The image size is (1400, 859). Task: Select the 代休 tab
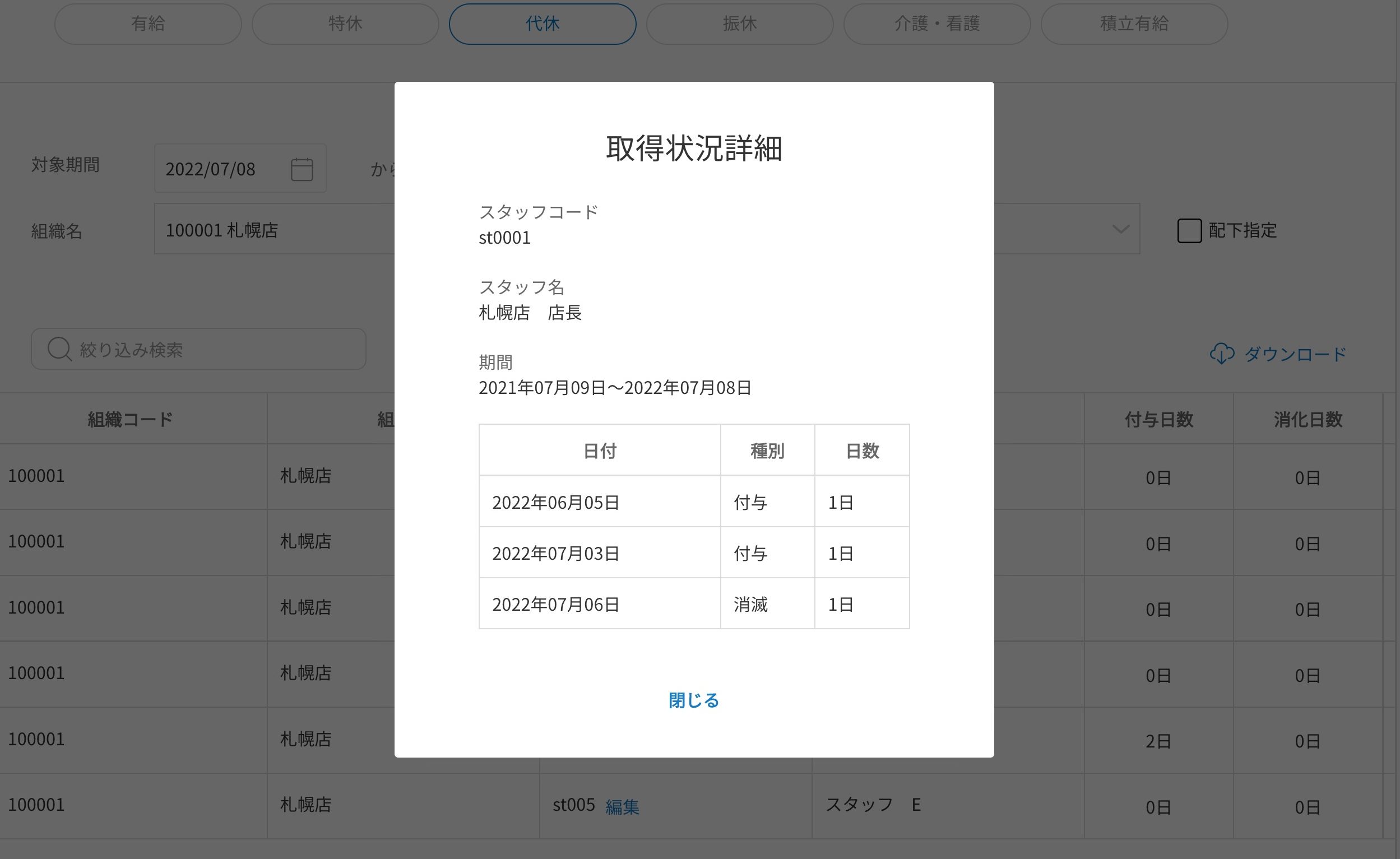[x=542, y=24]
